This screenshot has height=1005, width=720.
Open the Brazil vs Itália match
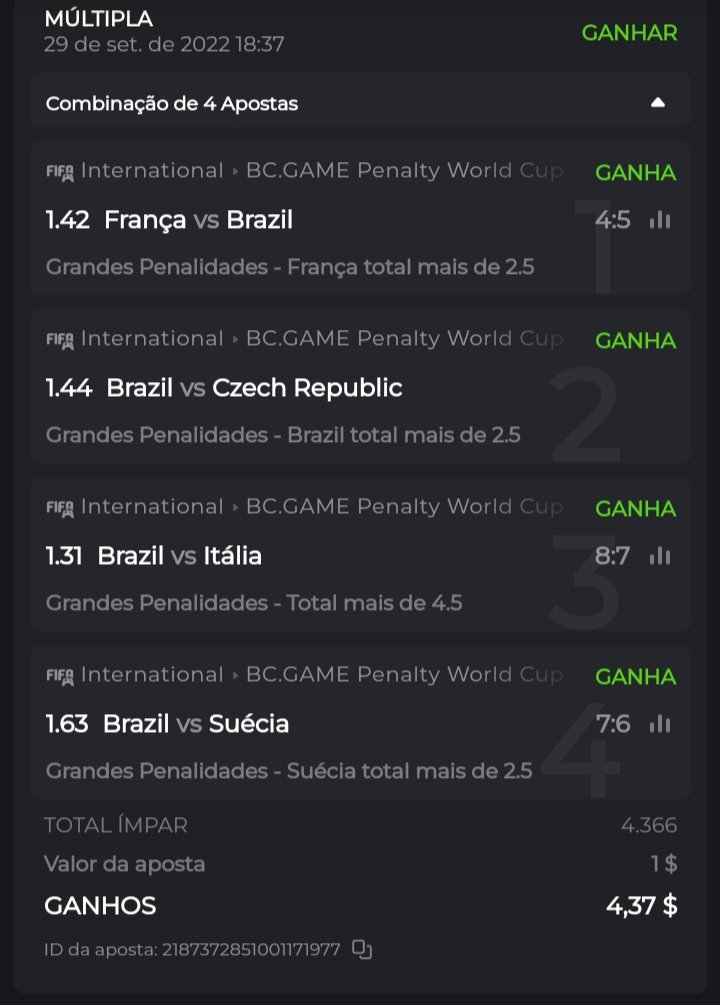(180, 556)
